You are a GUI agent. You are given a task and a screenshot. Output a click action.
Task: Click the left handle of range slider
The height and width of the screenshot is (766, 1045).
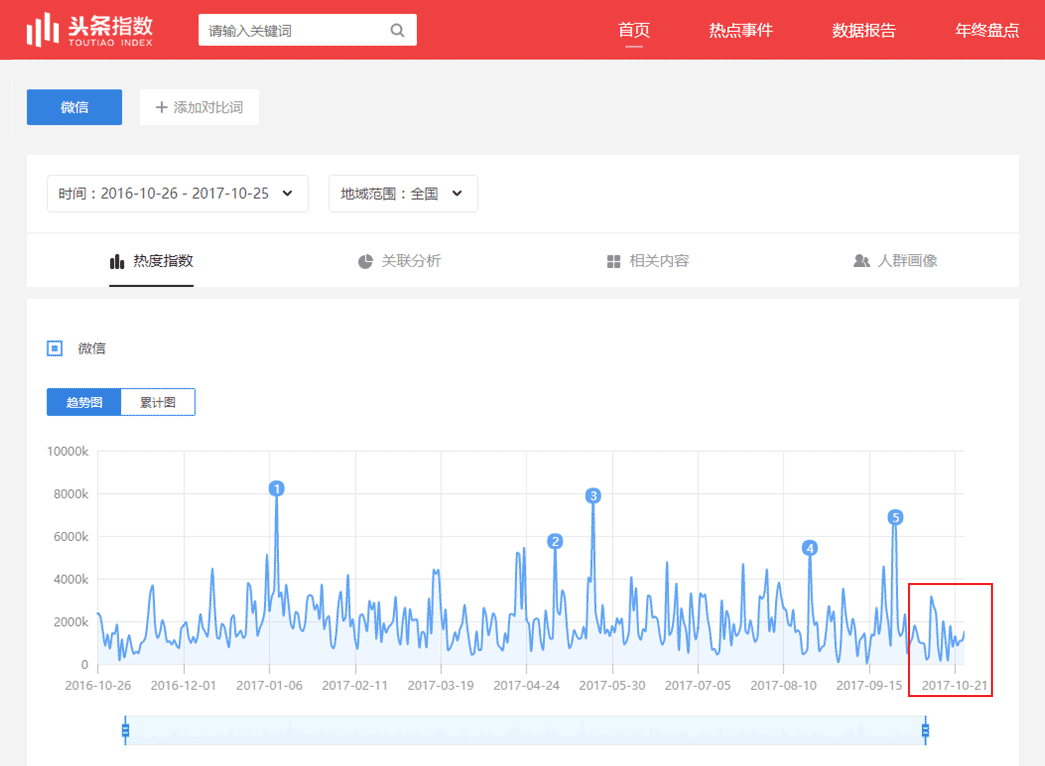click(x=125, y=730)
